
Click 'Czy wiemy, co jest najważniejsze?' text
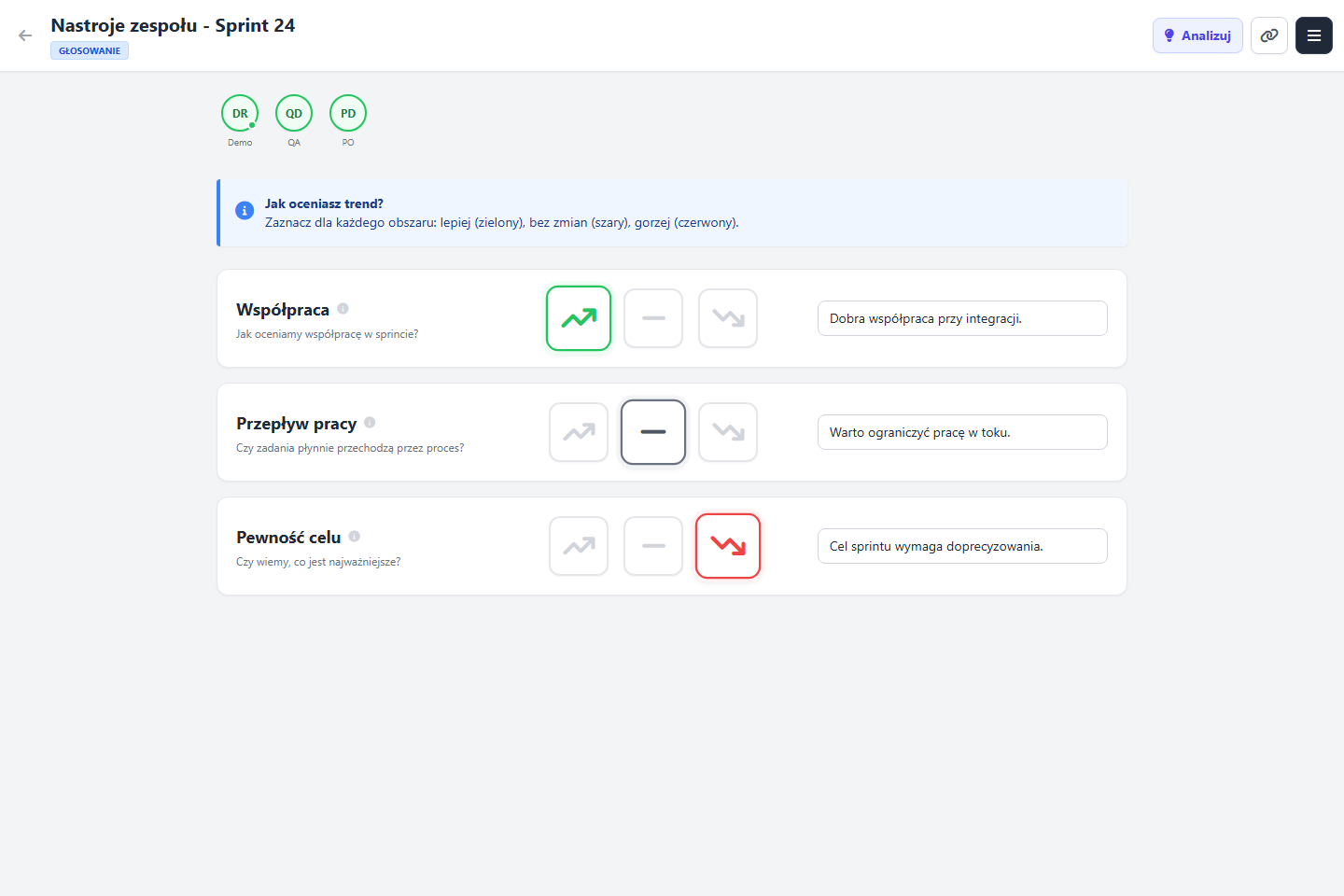click(x=318, y=562)
